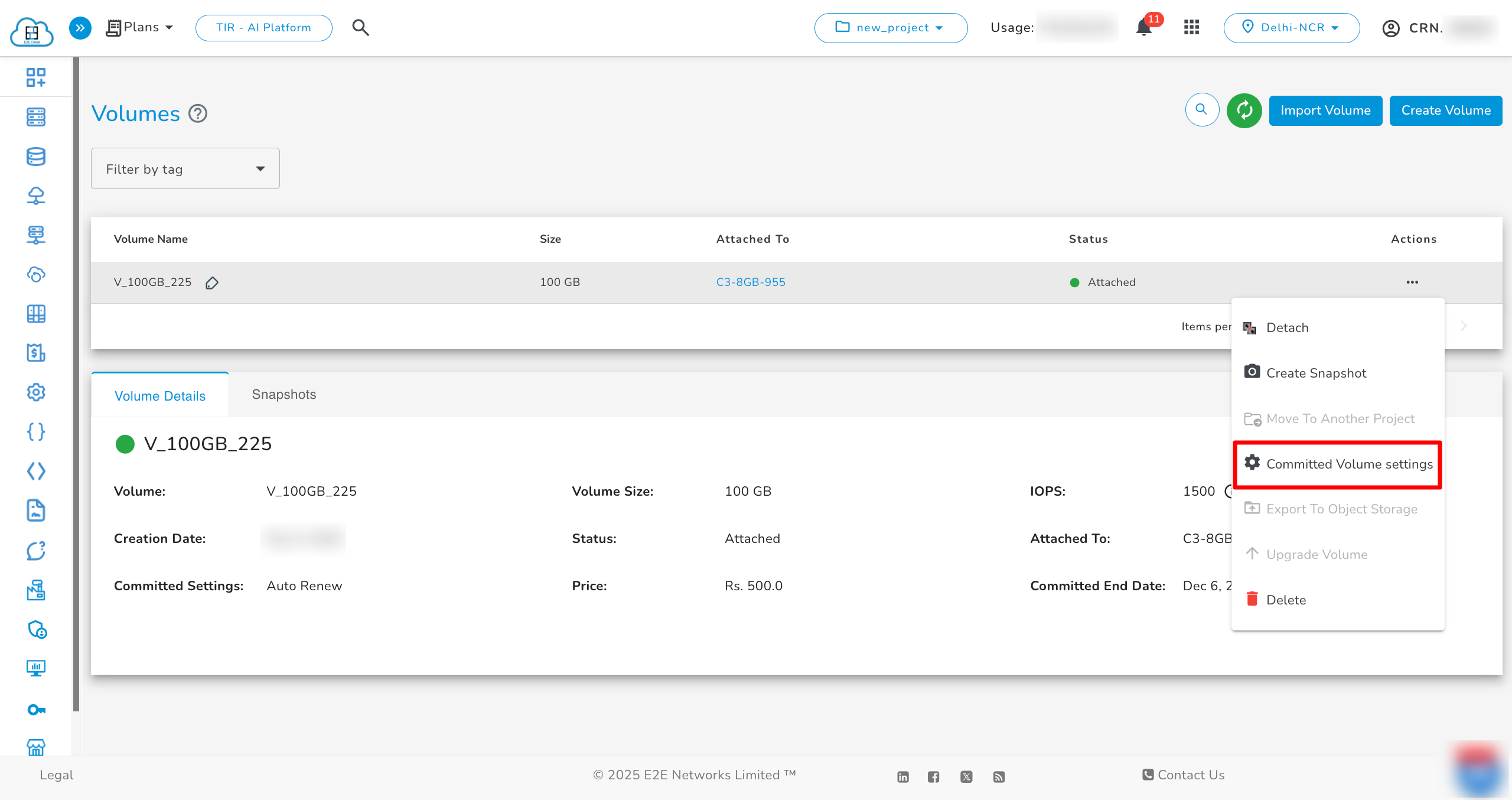
Task: Click the search magnifier in top bar
Action: (x=360, y=28)
